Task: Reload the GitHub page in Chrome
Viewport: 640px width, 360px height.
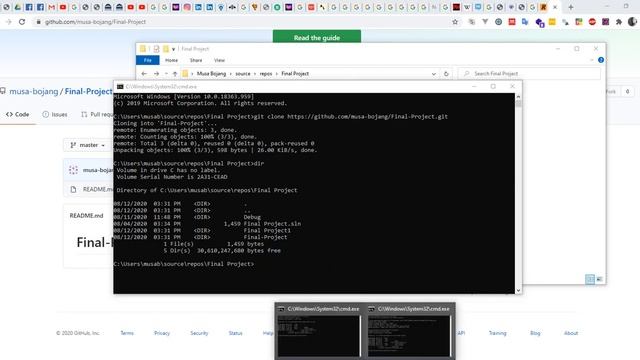Action: [22, 22]
